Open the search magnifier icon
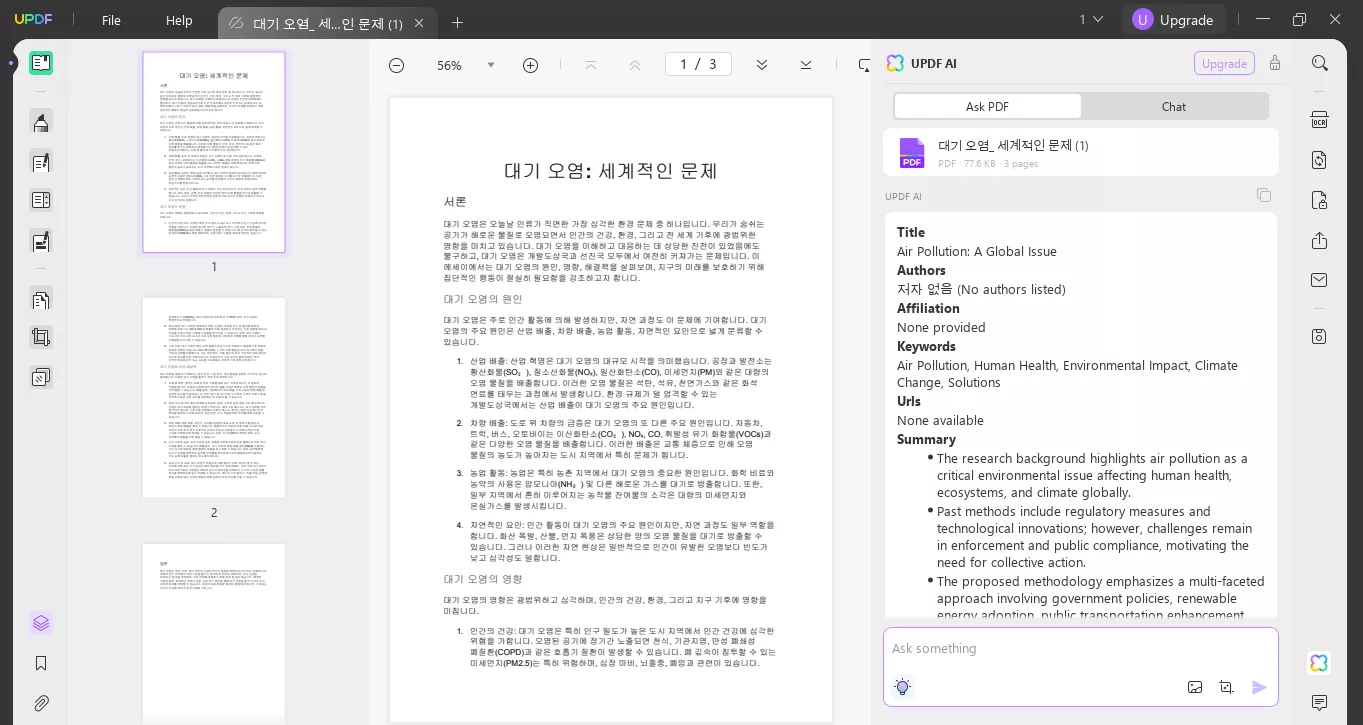This screenshot has height=725, width=1363. pos(1320,63)
